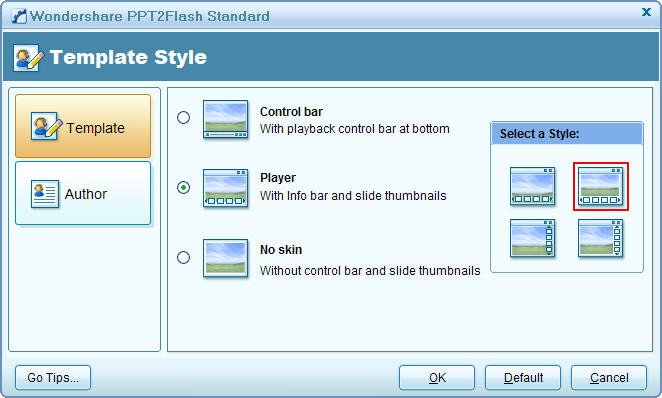Image resolution: width=662 pixels, height=398 pixels.
Task: Click the Template tab's pencil icon
Action: (46, 126)
